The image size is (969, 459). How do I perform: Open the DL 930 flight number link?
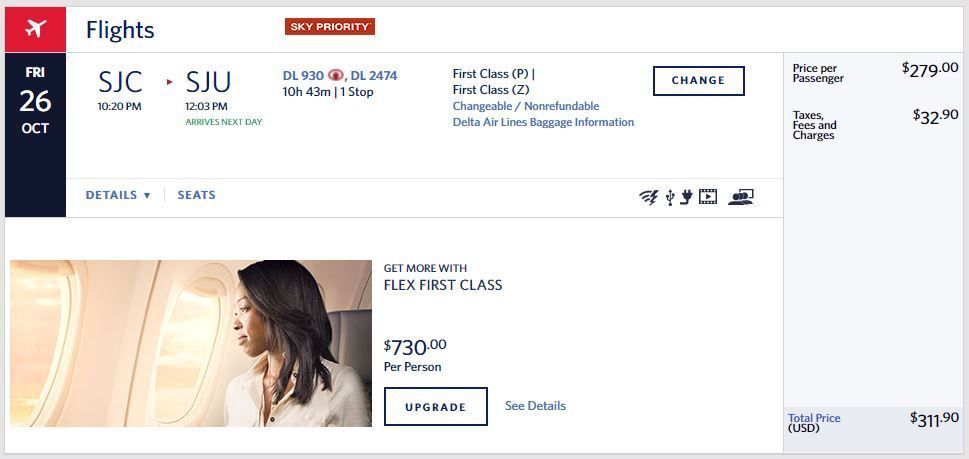304,75
